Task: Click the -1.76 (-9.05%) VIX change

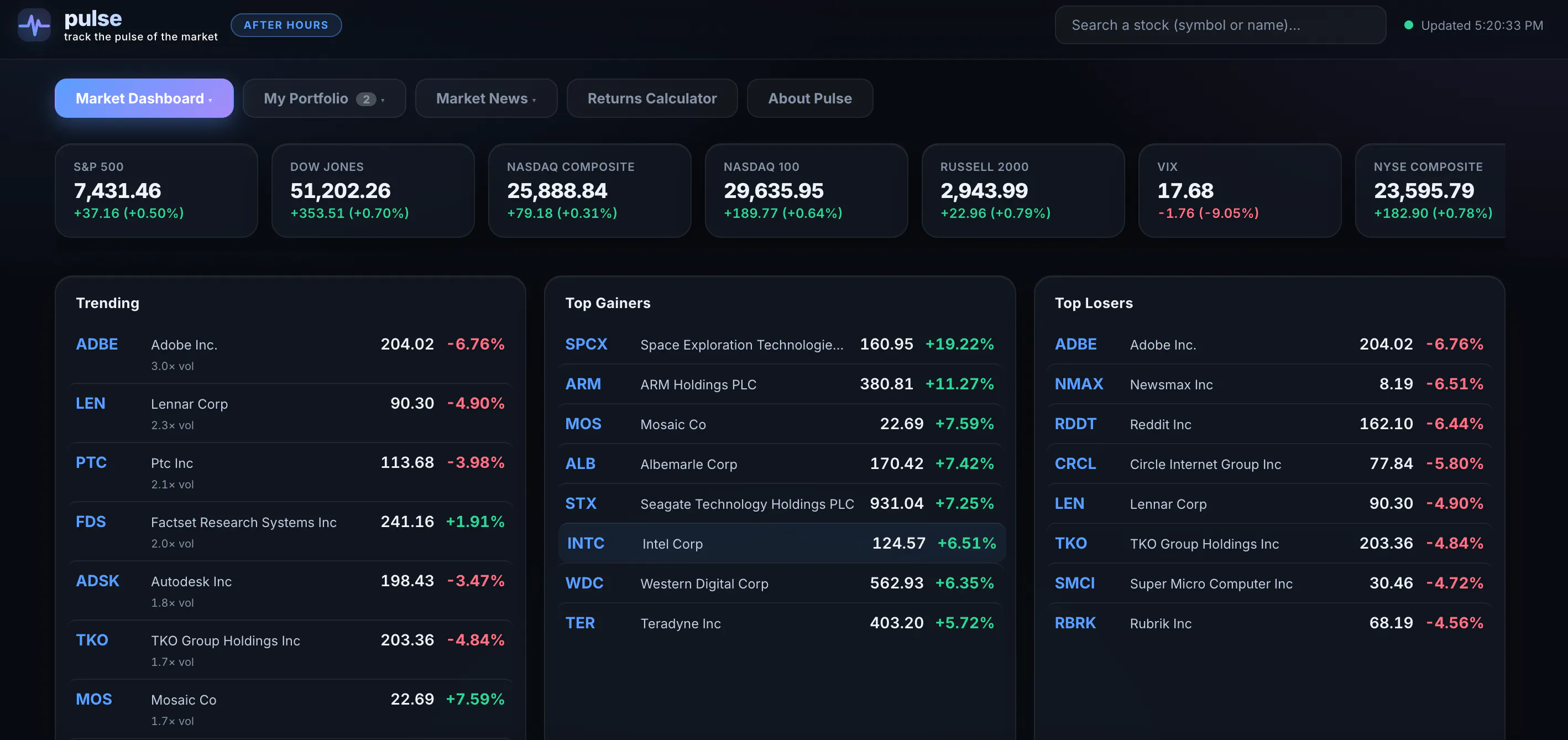Action: tap(1208, 213)
